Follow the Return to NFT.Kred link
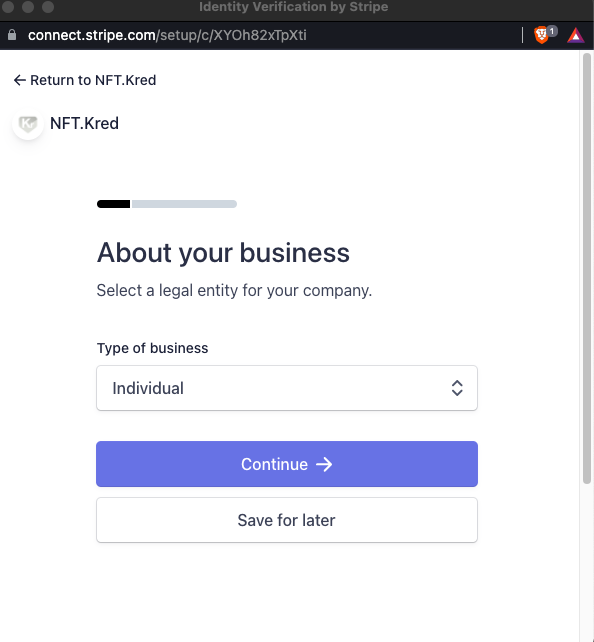 pyautogui.click(x=93, y=80)
